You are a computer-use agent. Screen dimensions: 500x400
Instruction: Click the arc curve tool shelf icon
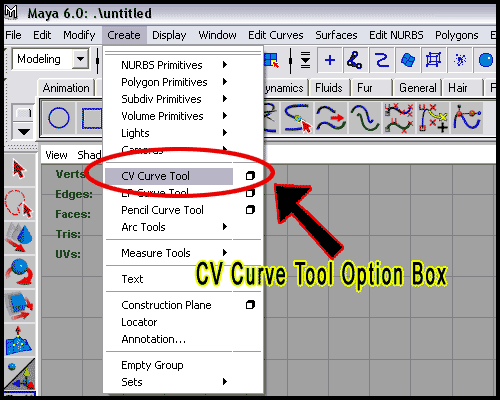click(x=467, y=118)
